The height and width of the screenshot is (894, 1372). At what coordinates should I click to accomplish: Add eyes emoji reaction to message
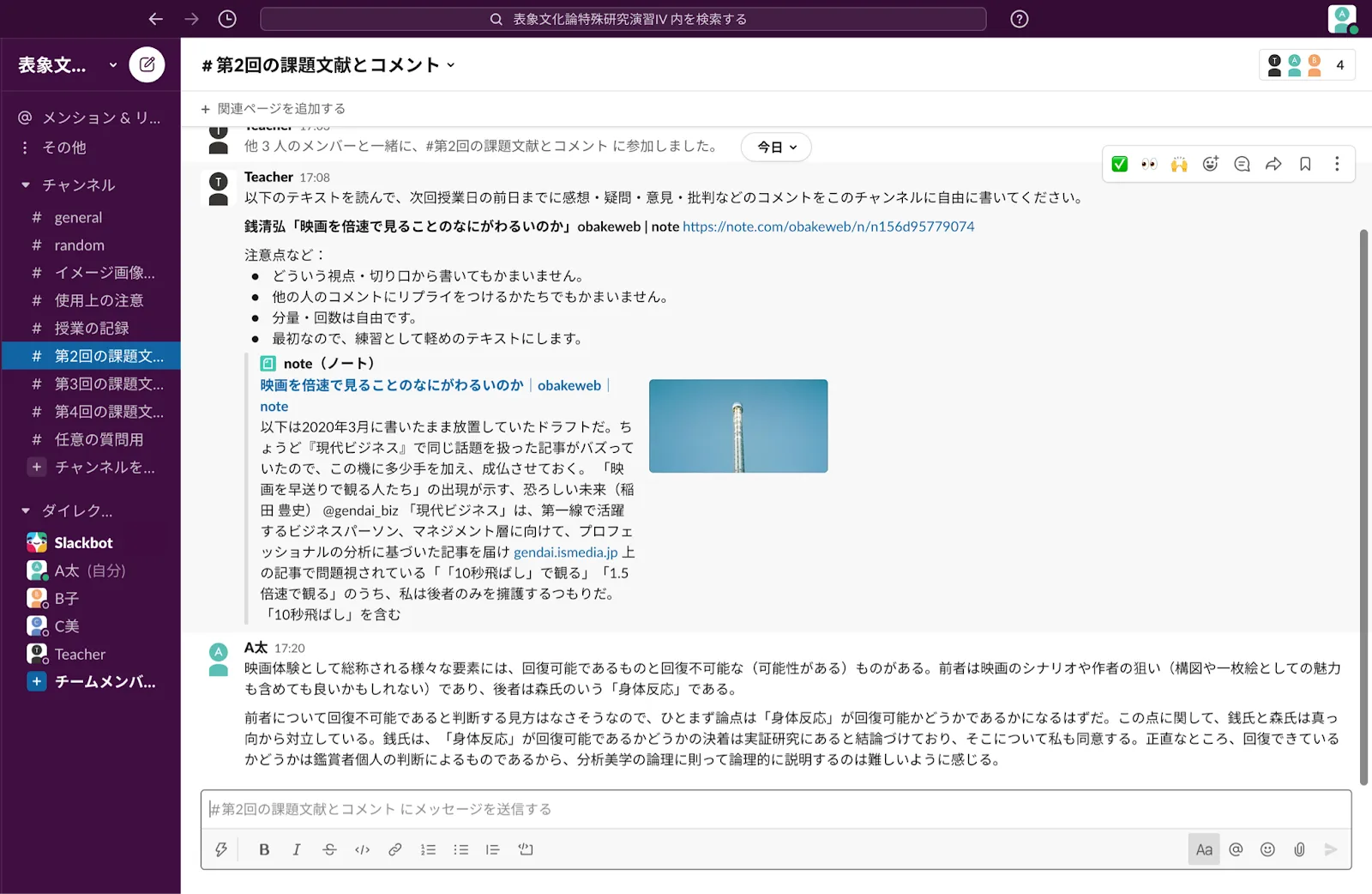pos(1149,164)
